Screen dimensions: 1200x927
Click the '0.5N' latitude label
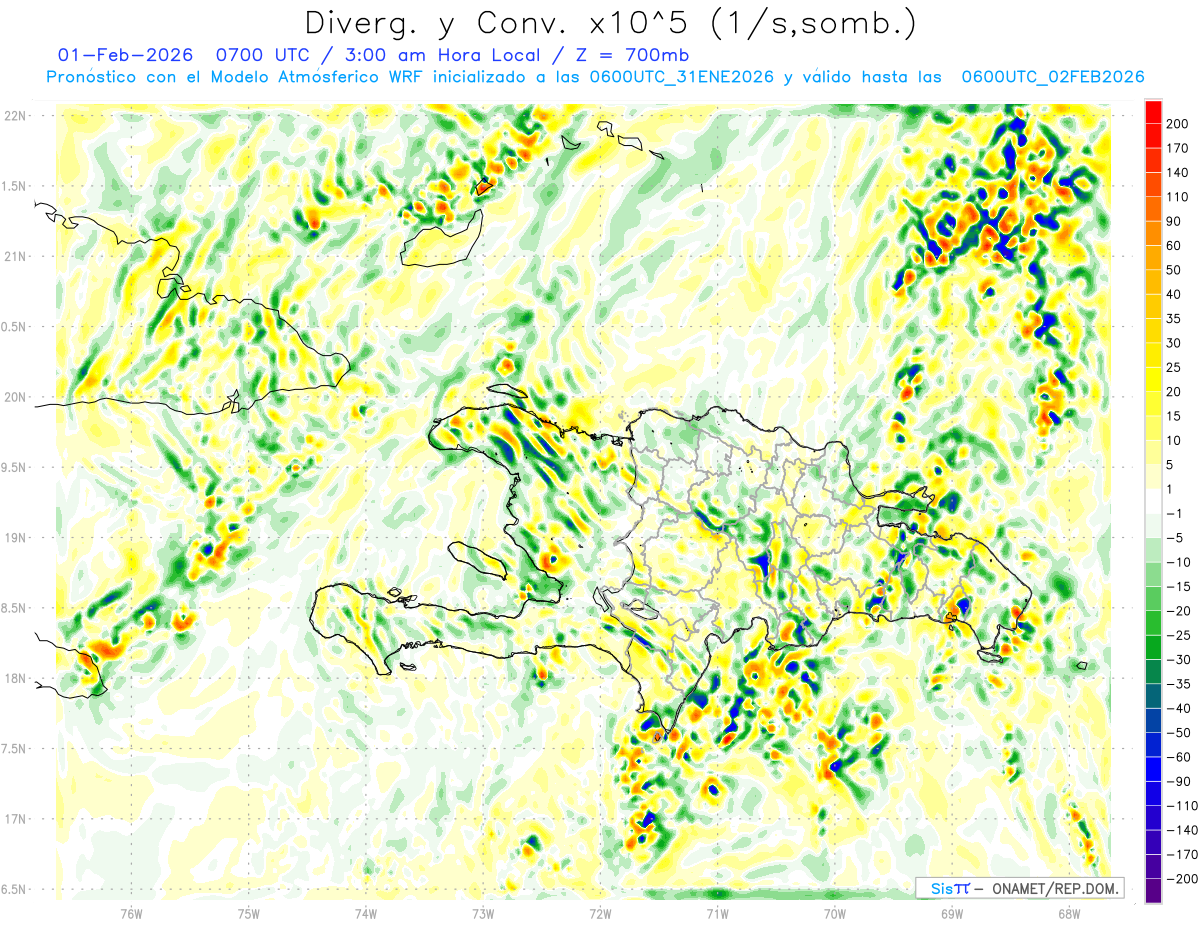14,327
